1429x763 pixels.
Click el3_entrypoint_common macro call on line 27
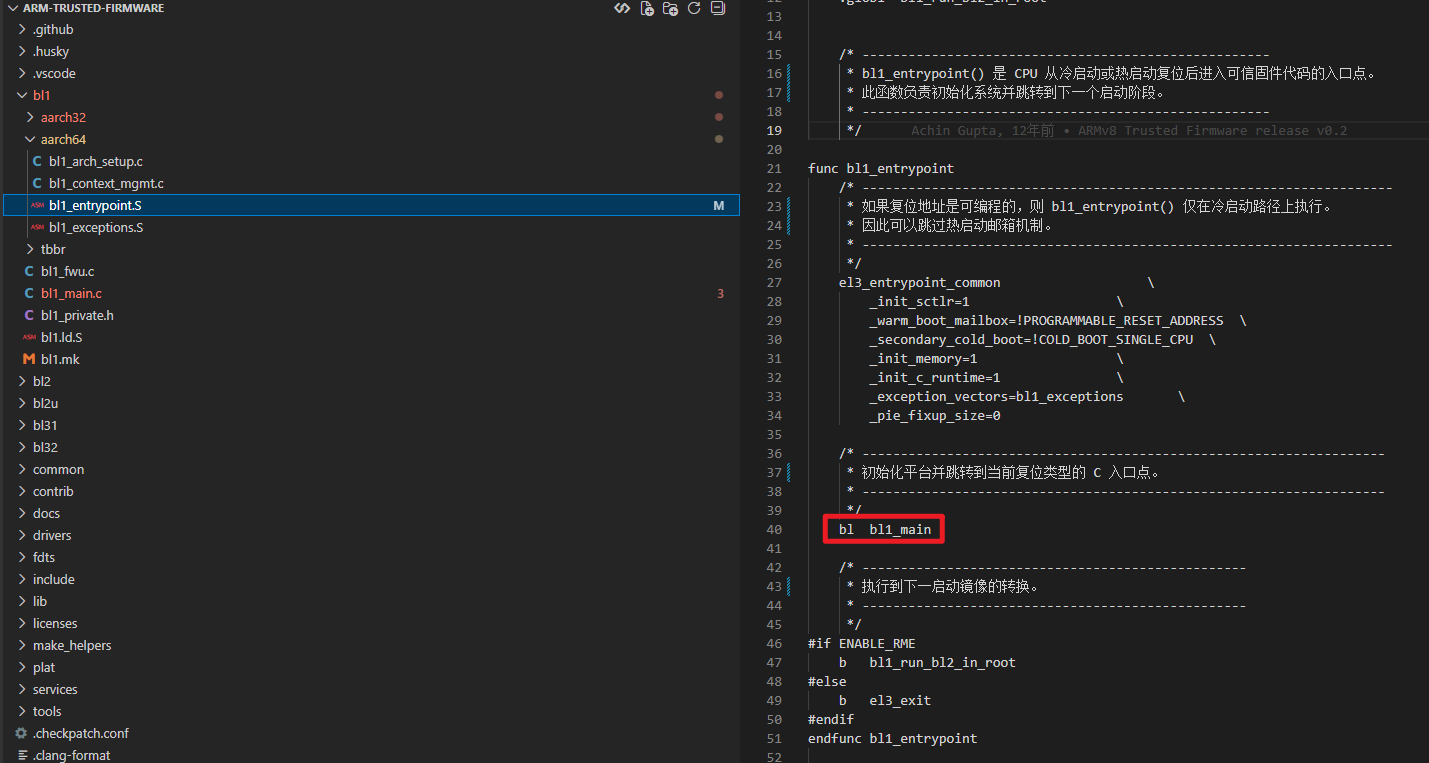tap(920, 283)
